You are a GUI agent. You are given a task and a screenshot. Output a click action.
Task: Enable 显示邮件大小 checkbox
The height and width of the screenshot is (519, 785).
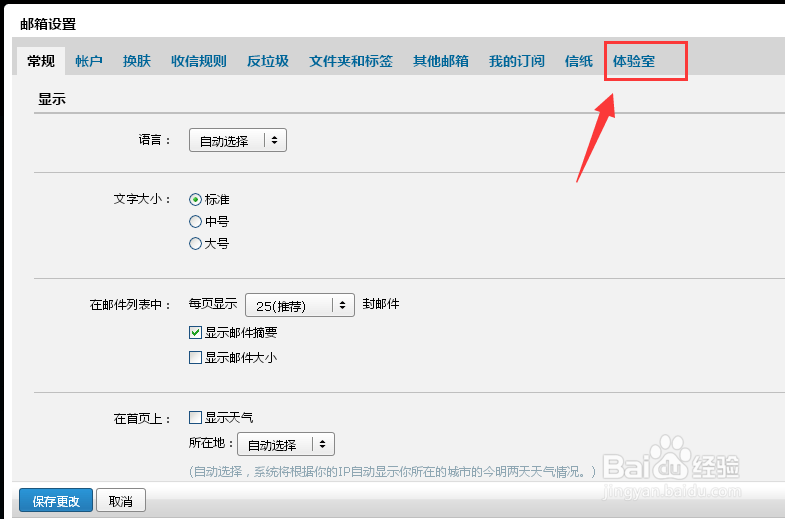click(x=195, y=357)
